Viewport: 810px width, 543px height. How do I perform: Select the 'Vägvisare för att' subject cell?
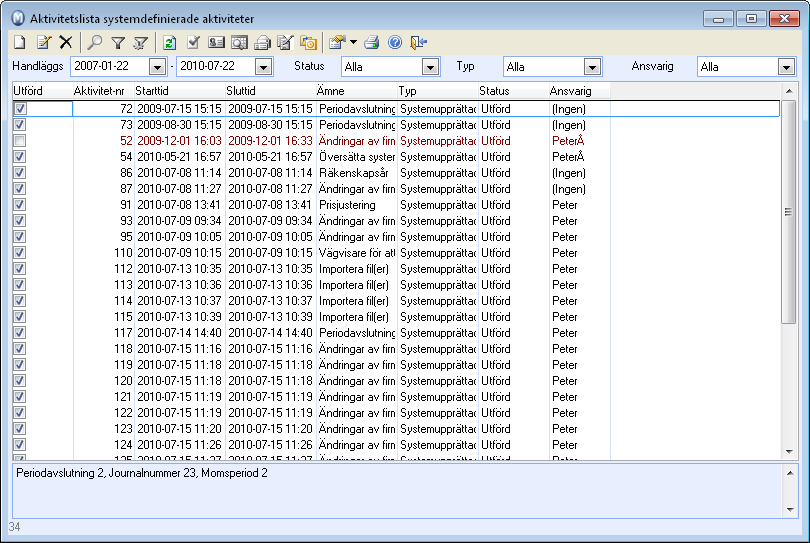tap(356, 253)
